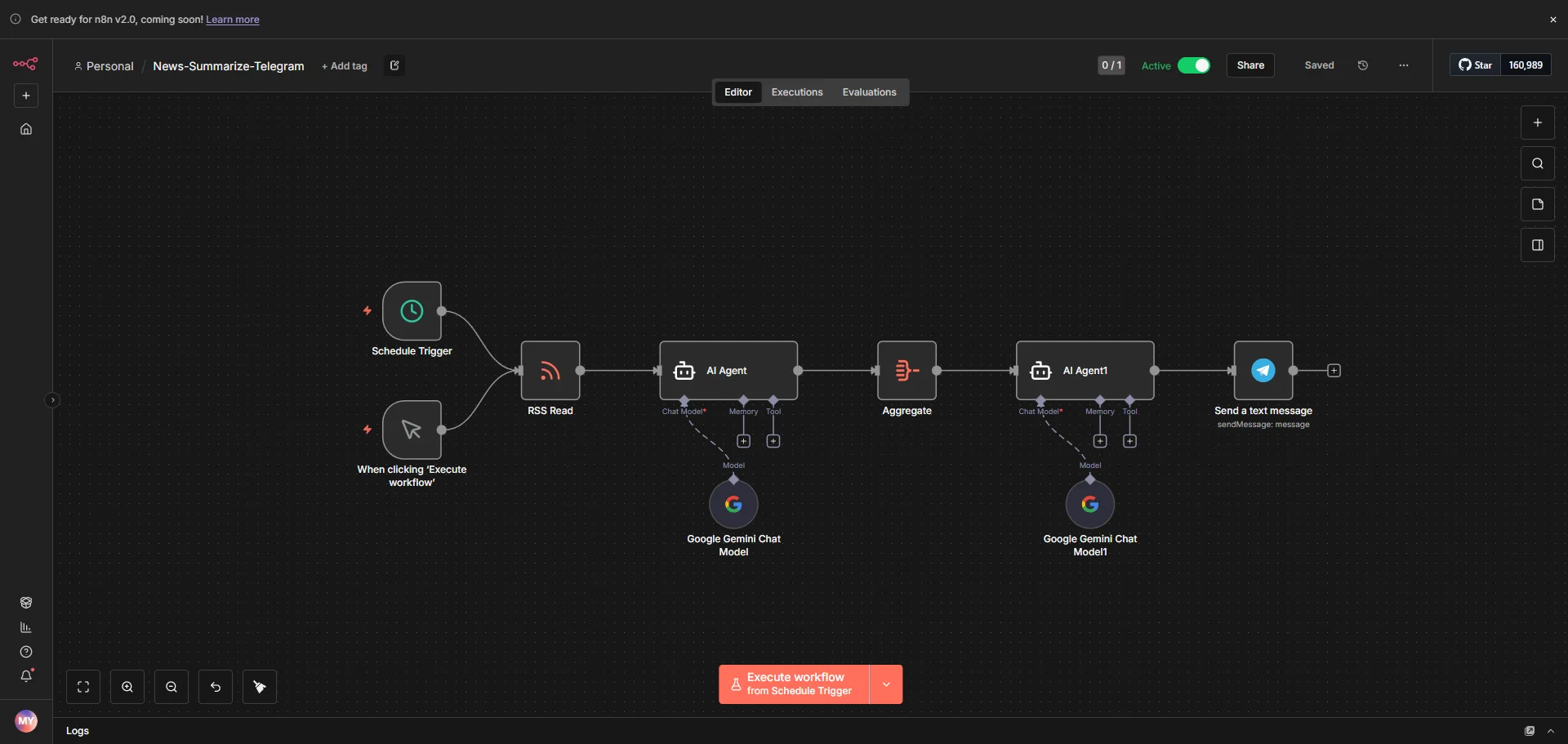Open the Learn more link
Viewport: 1568px width, 744px height.
coord(232,20)
